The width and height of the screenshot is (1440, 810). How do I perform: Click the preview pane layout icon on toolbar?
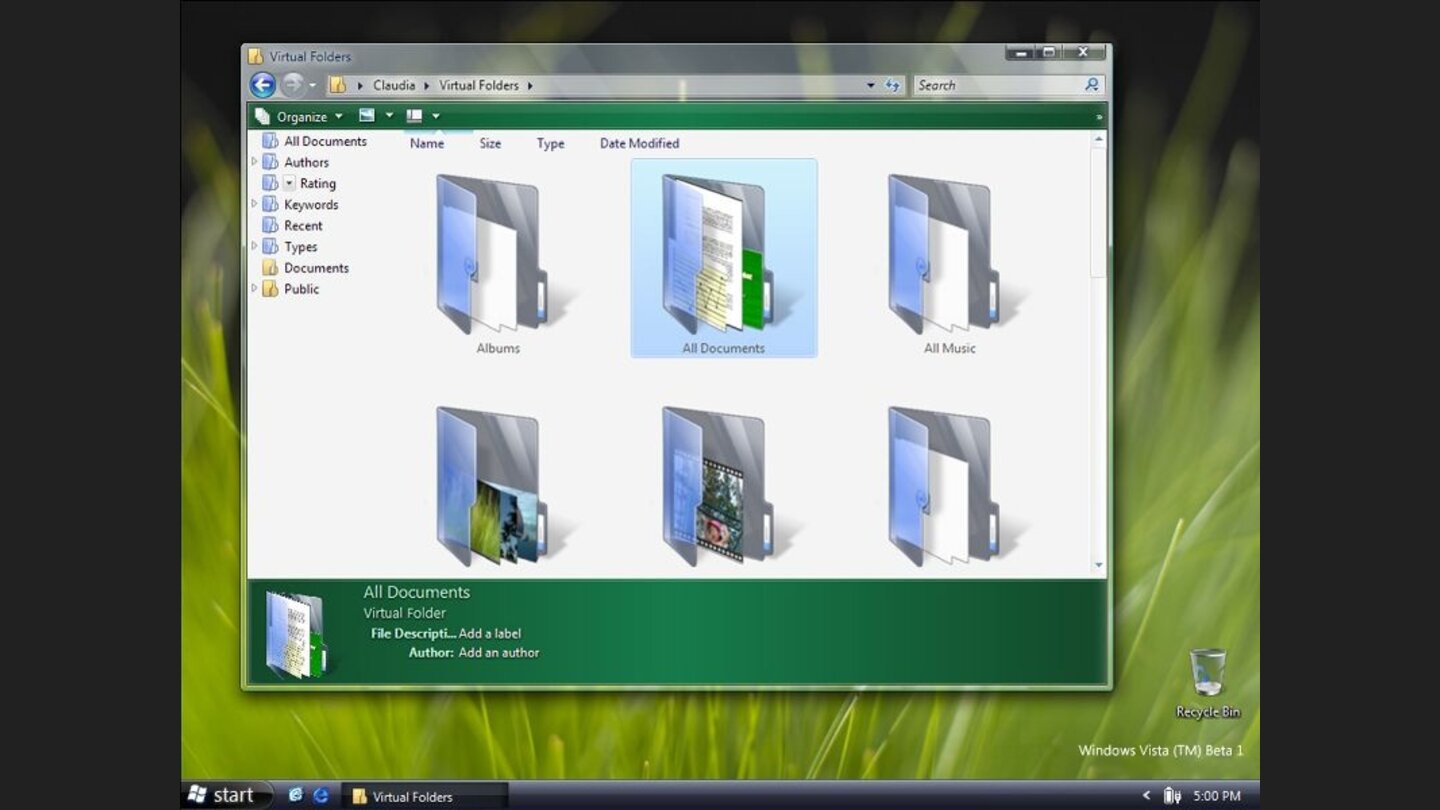pyautogui.click(x=416, y=116)
